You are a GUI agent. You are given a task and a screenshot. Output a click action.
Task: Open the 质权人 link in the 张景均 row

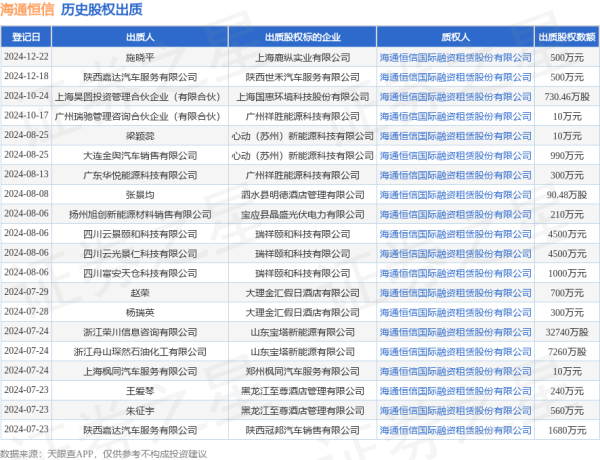coord(455,195)
